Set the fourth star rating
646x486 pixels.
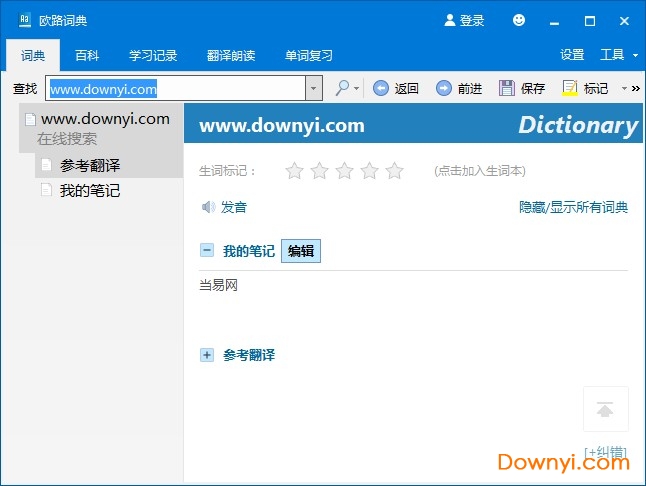(370, 171)
